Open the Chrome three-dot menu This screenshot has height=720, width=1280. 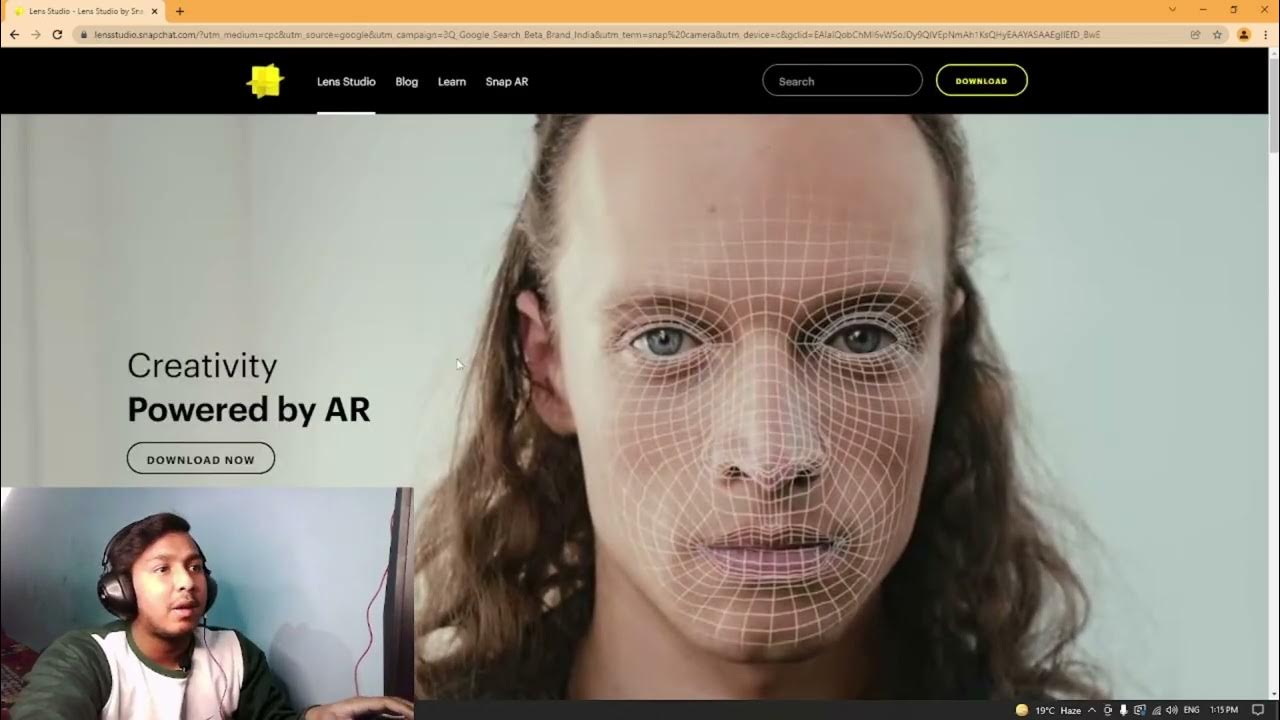[x=1266, y=34]
